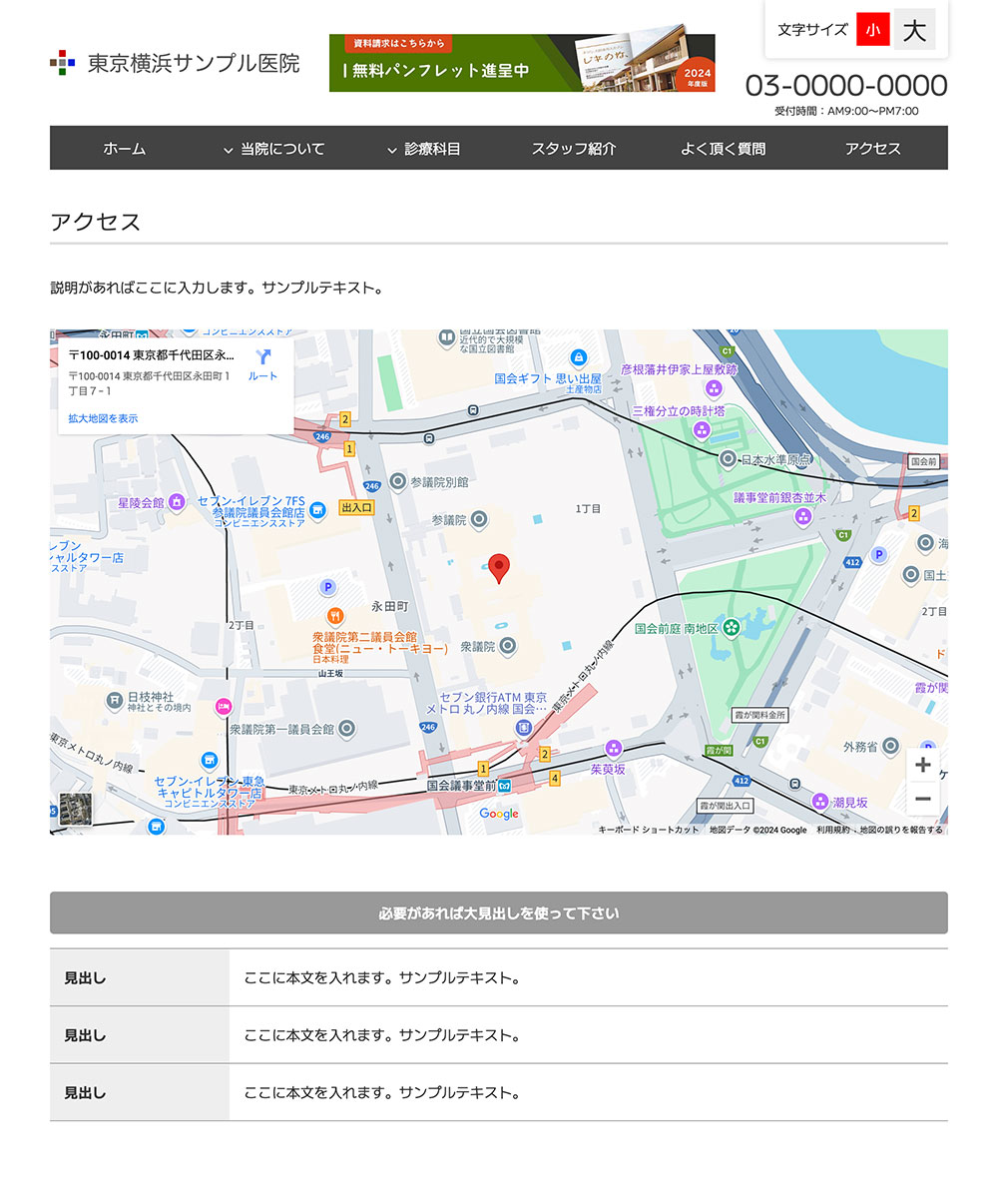Click the 参議院別館 place marker icon
This screenshot has height=1204, width=998.
[398, 482]
